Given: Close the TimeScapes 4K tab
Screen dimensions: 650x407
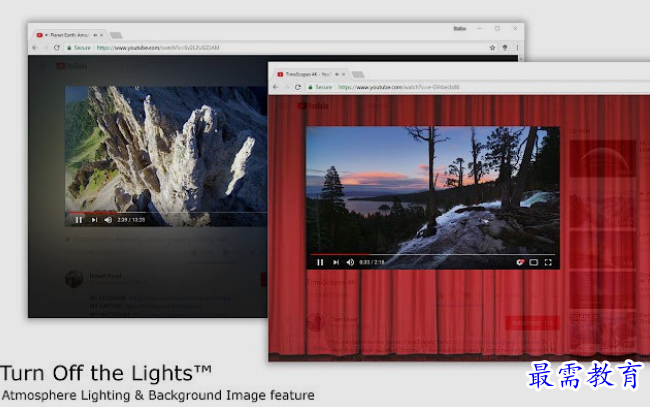Looking at the screenshot, I should [x=343, y=74].
